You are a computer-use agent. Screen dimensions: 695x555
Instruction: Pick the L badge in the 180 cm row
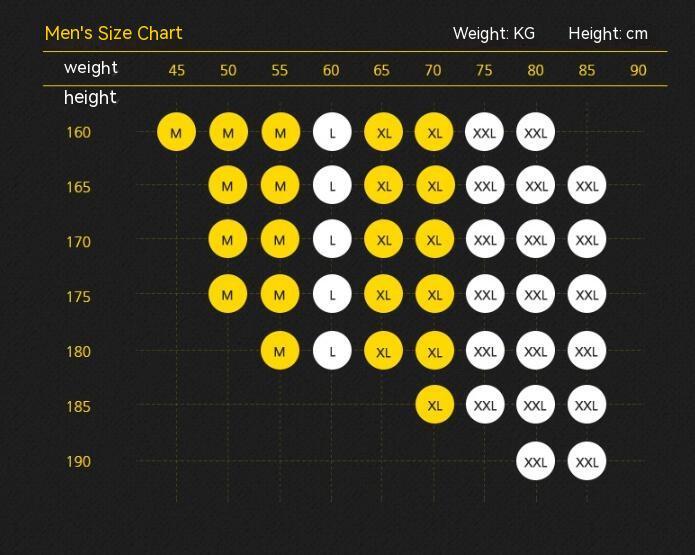coord(332,351)
